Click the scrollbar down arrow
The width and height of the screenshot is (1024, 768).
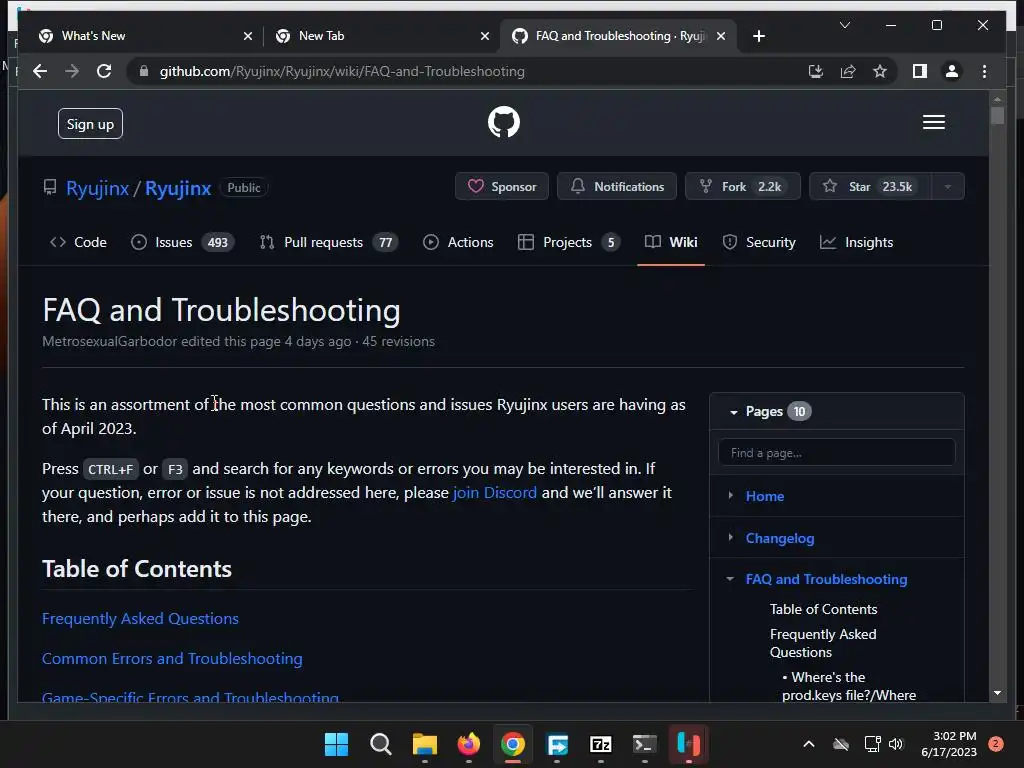tap(997, 693)
